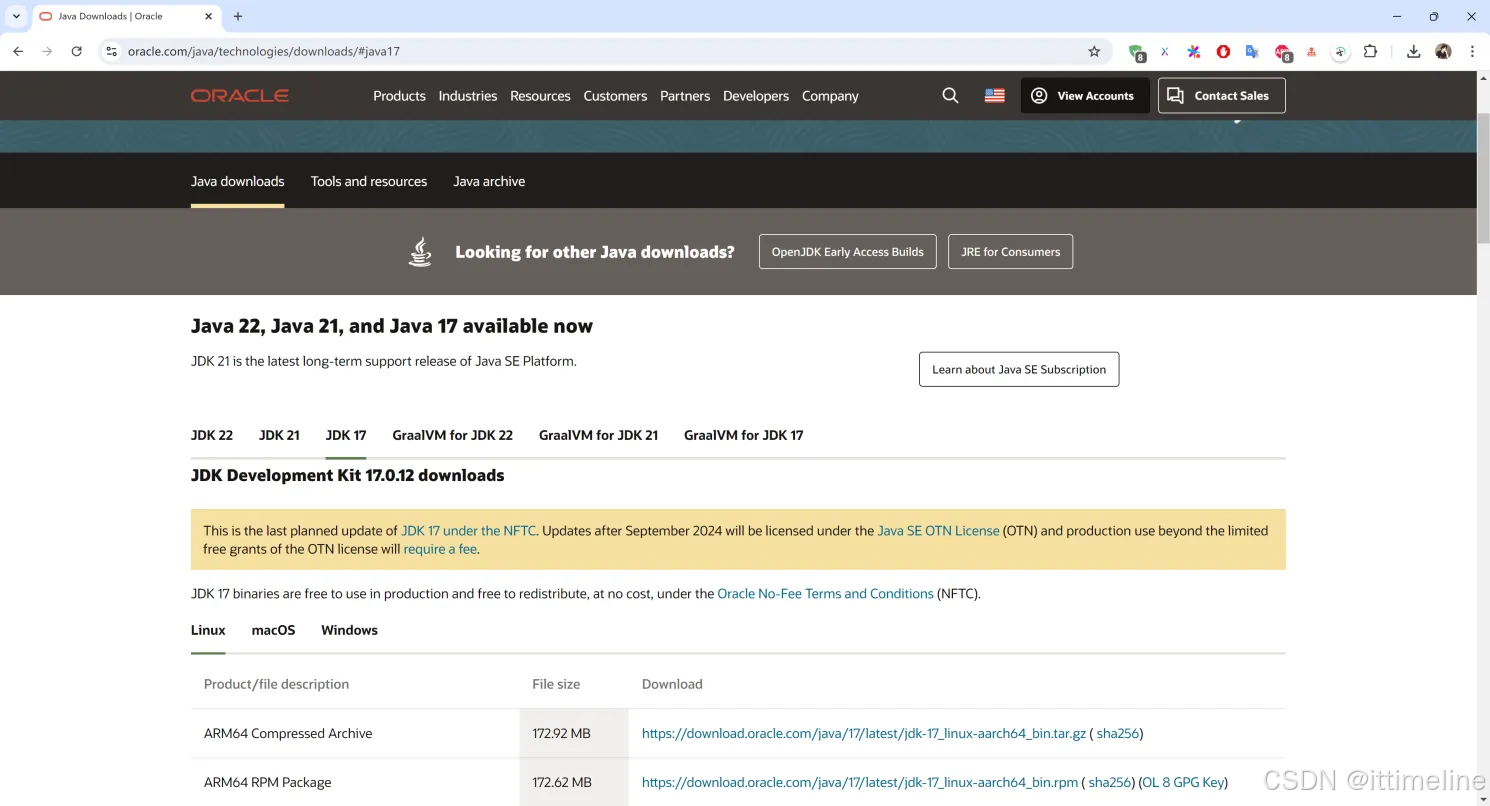Open sha256 link for ARM64 RPM Package
The image size is (1490, 806).
1110,782
